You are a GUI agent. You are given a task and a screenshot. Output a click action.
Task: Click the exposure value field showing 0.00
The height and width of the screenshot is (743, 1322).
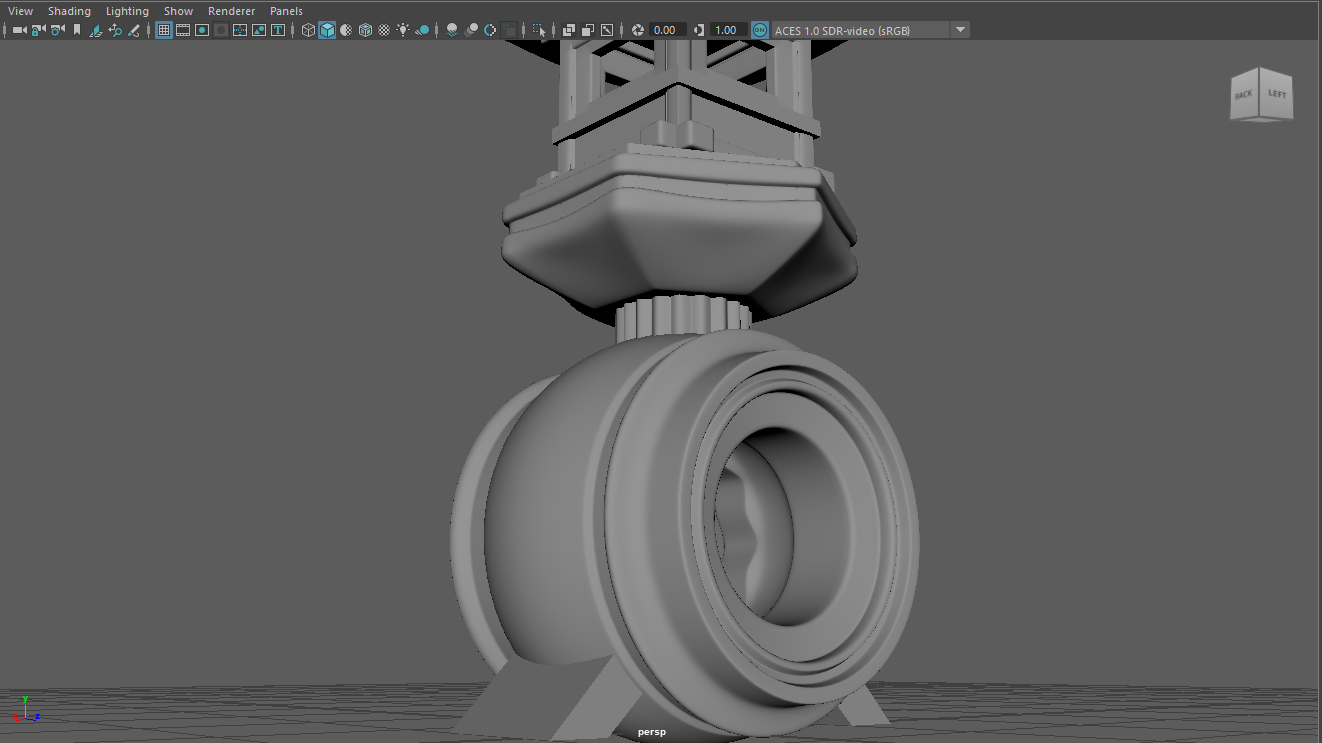[x=665, y=30]
